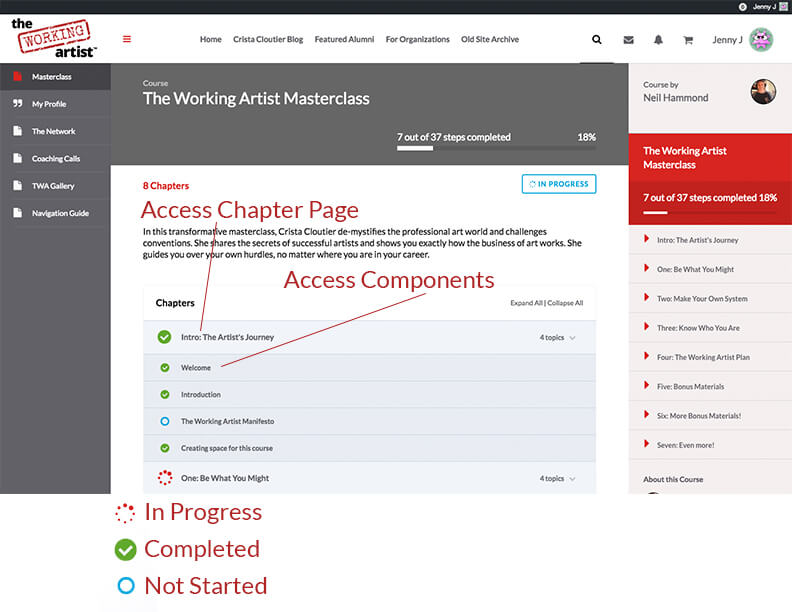
Task: Collapse Intro: The Artist's Journey topics chevron
Action: pyautogui.click(x=572, y=338)
